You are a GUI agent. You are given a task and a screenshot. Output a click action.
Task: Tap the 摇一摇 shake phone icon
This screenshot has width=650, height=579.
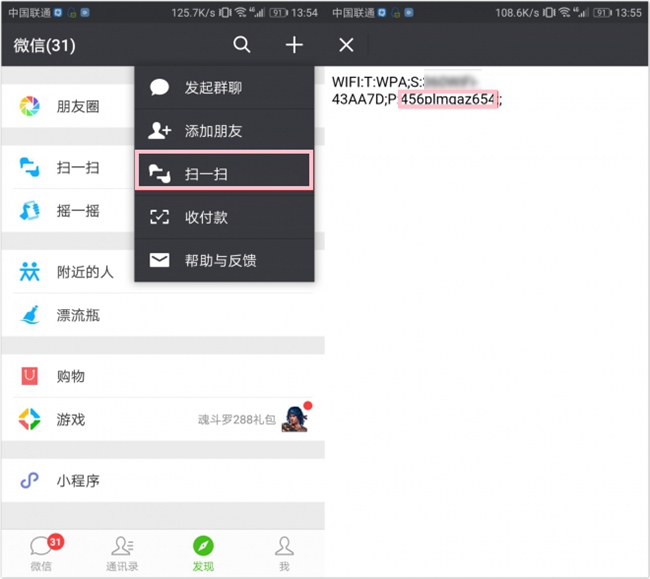29,211
